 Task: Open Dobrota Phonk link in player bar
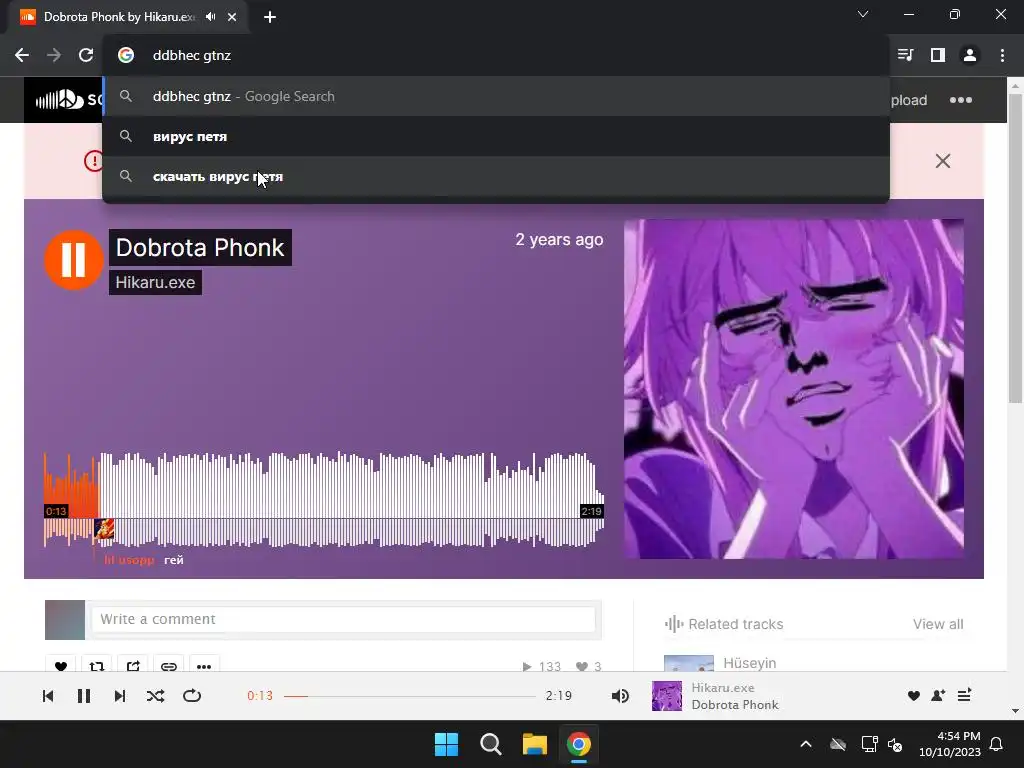[735, 705]
